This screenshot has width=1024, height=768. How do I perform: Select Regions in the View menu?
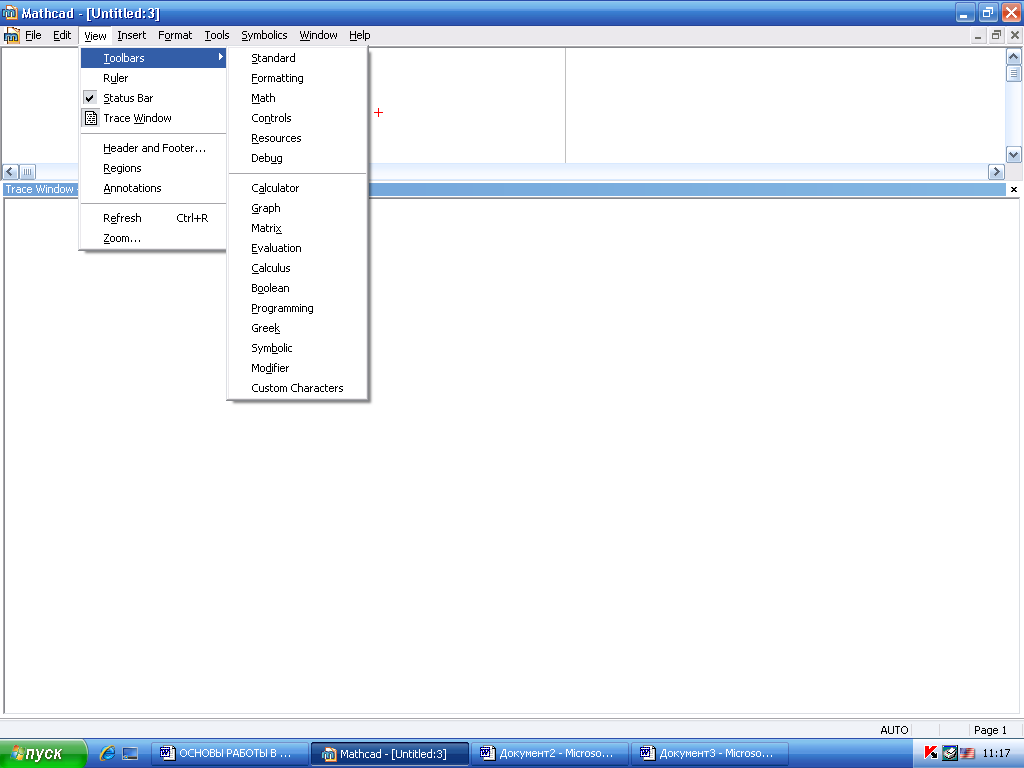pos(153,168)
